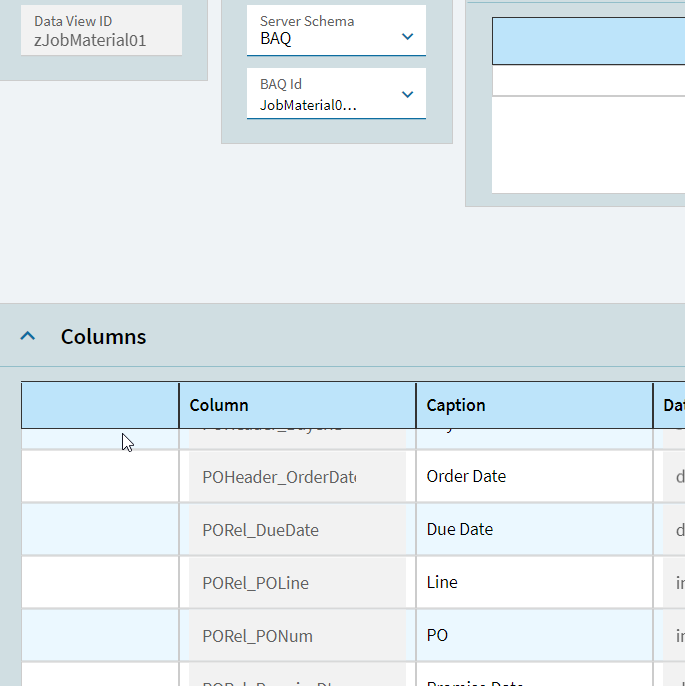Edit the Due Date caption cell
This screenshot has width=685, height=686.
[x=535, y=530]
